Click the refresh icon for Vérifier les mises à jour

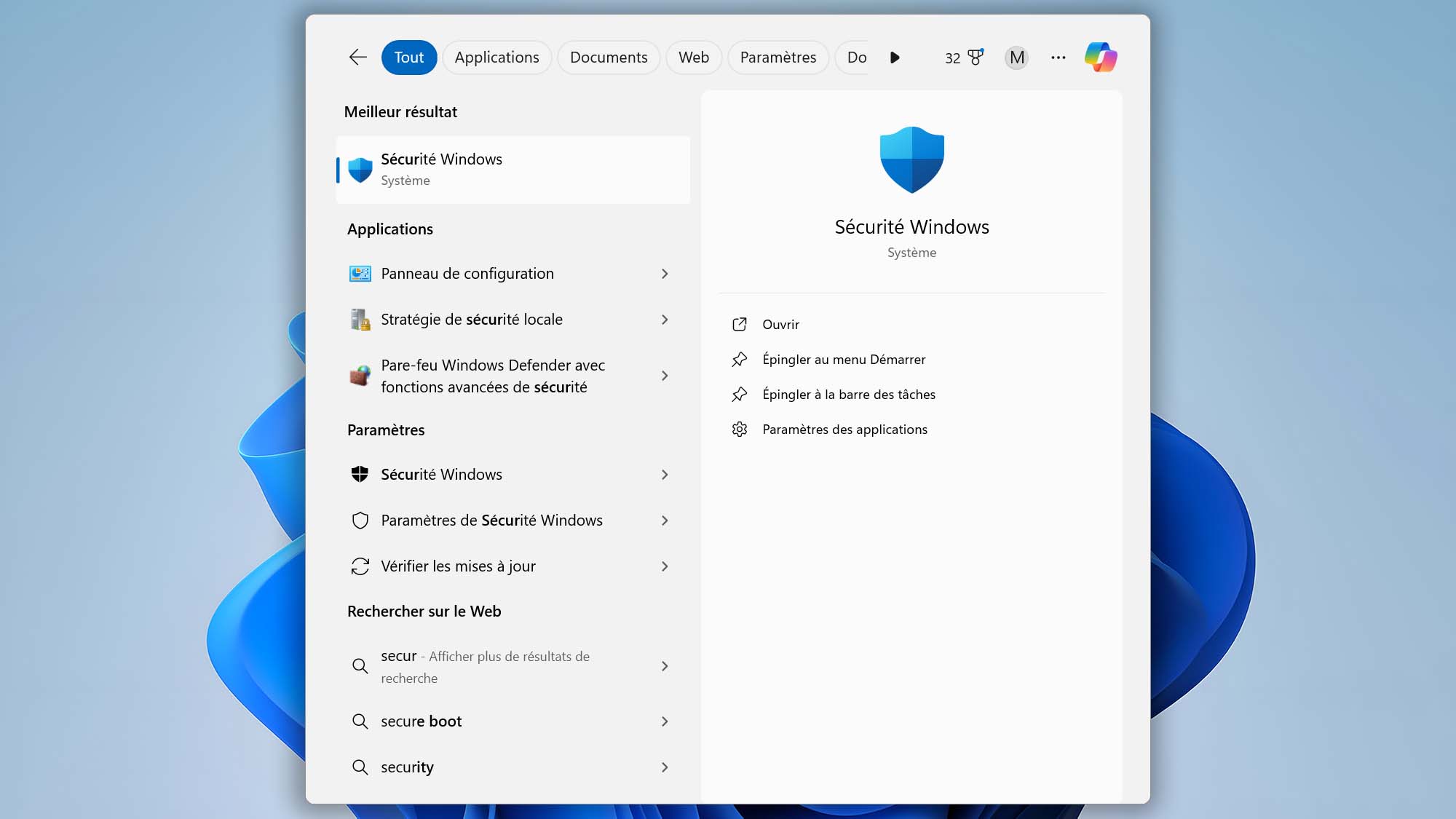tap(360, 566)
